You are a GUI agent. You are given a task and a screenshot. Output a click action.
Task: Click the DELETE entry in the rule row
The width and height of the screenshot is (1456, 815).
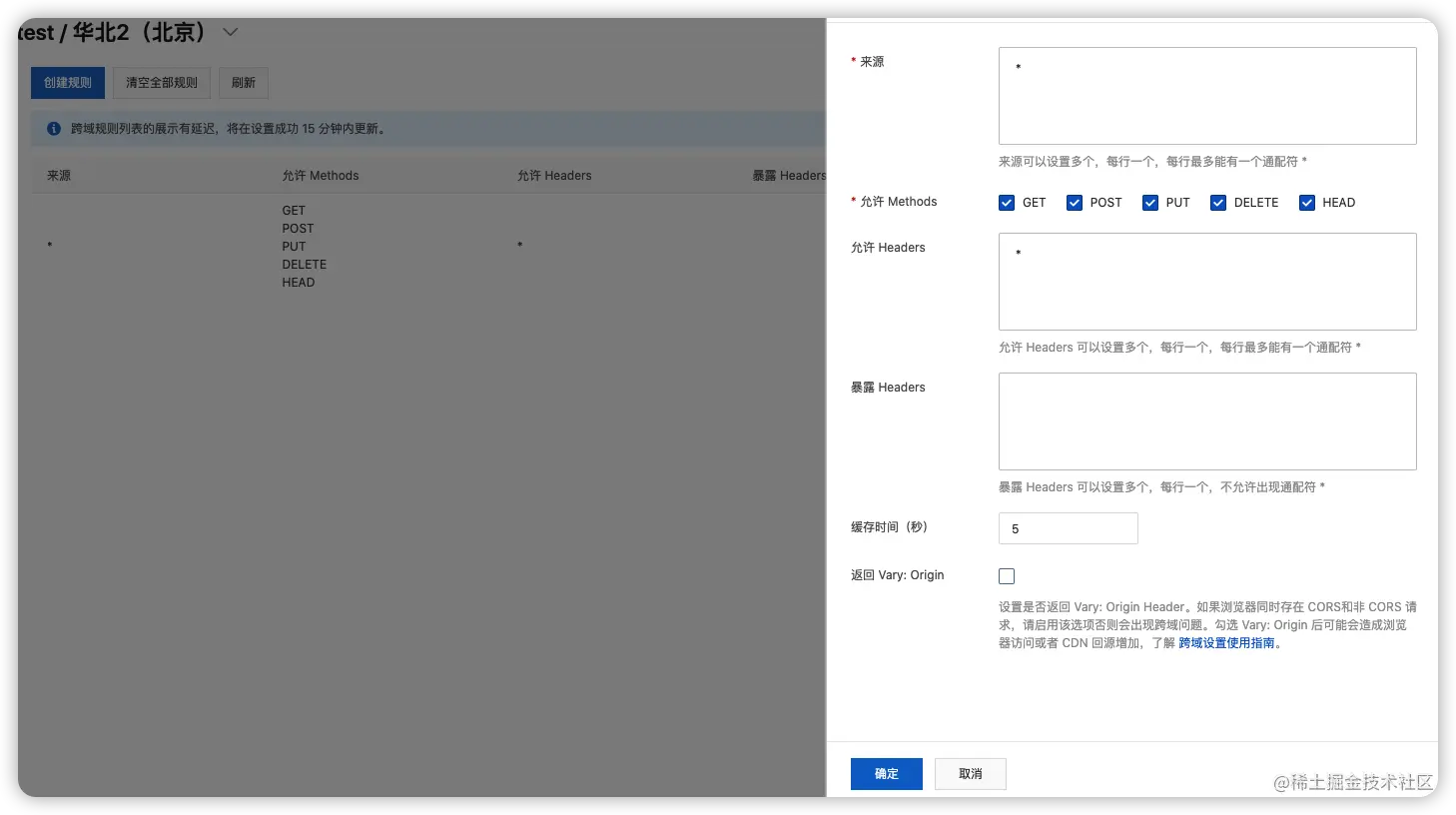[305, 265]
